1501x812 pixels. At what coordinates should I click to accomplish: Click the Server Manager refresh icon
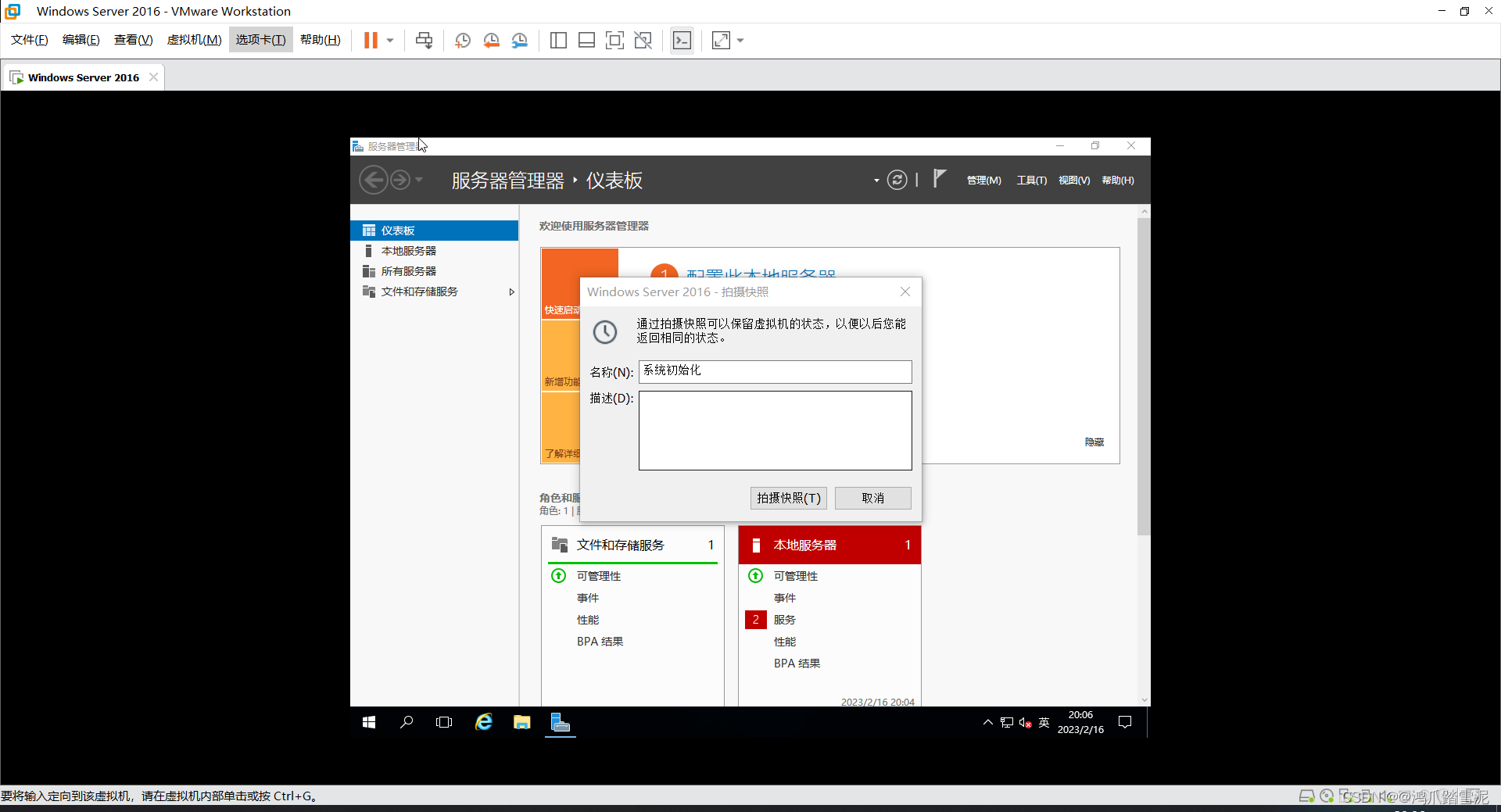(897, 180)
